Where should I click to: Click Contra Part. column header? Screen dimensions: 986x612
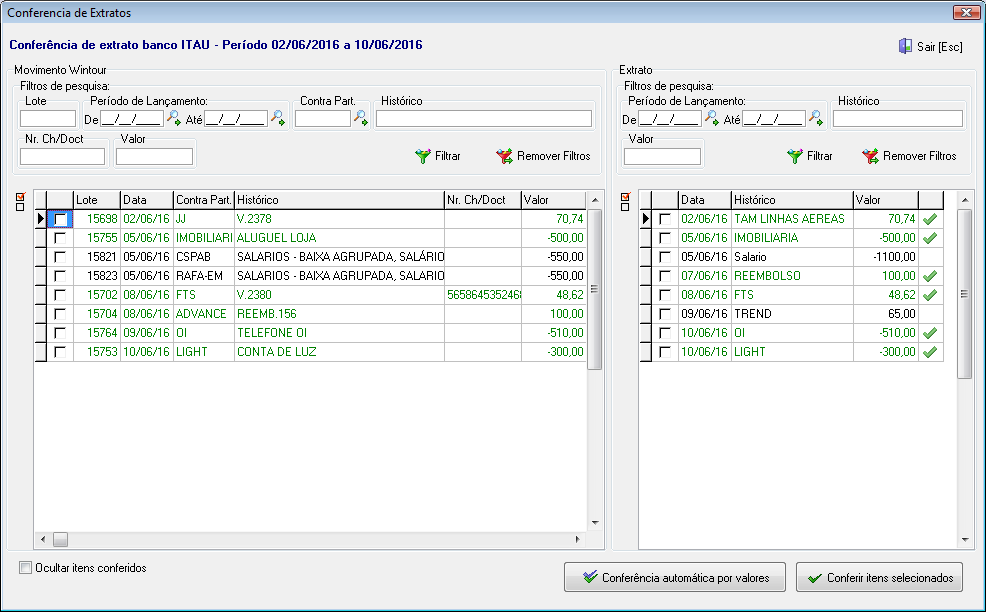(204, 200)
